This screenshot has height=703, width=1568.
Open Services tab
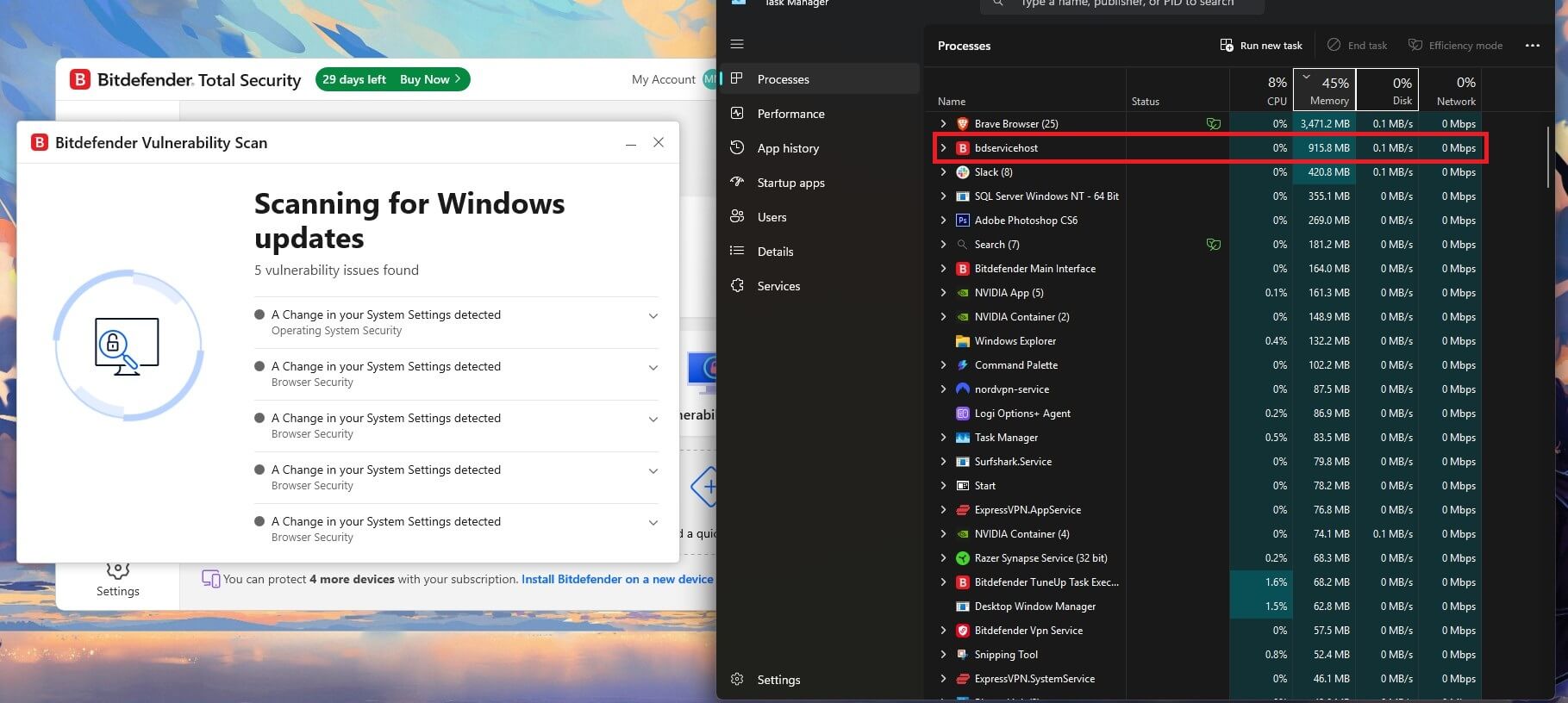pyautogui.click(x=821, y=286)
